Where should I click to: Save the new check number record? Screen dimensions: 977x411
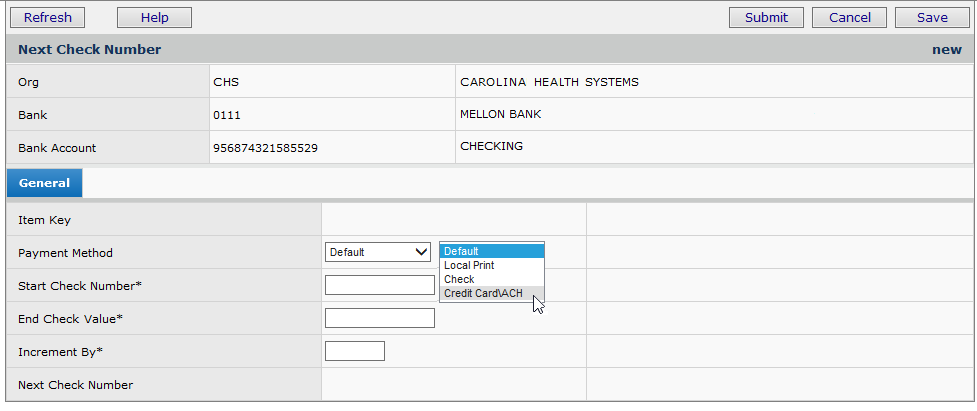[932, 17]
